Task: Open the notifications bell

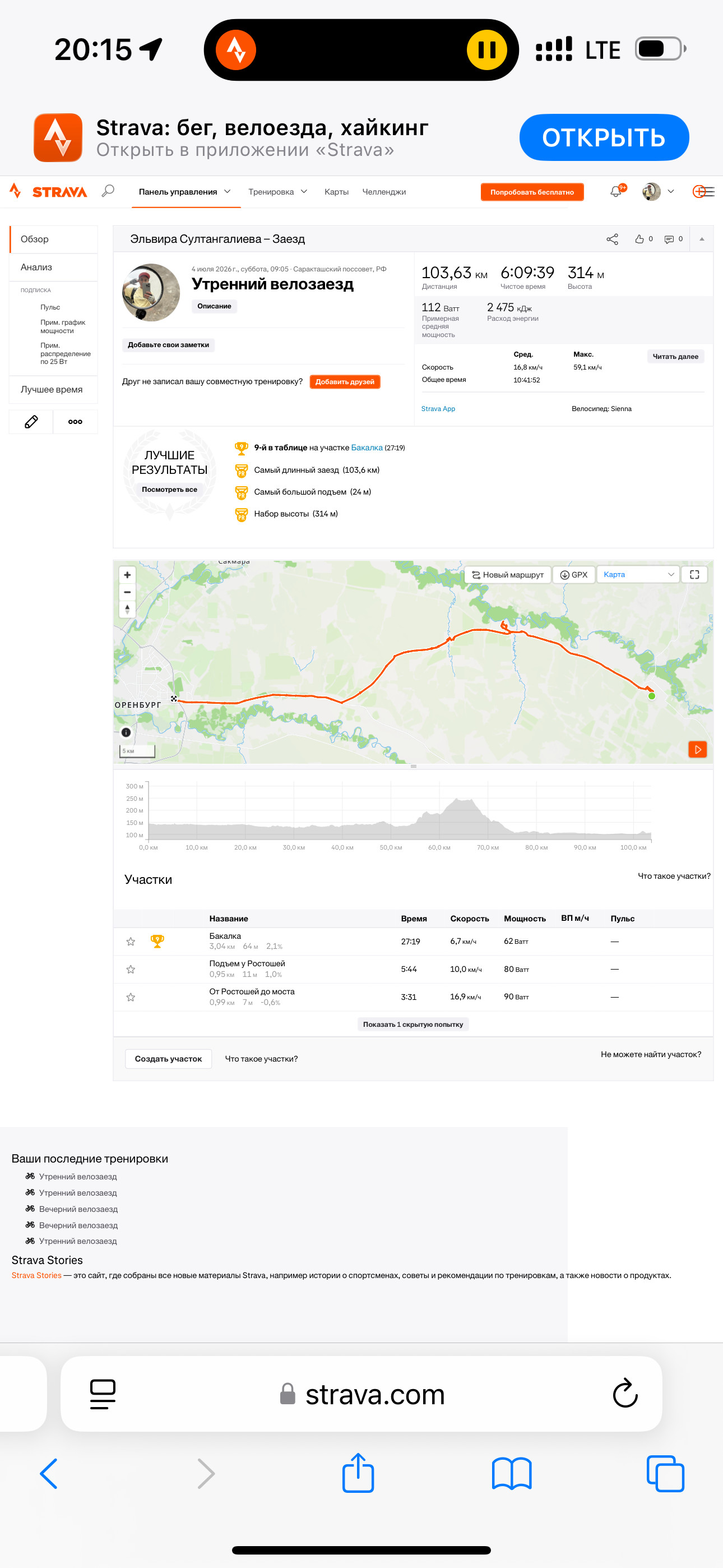Action: click(616, 191)
